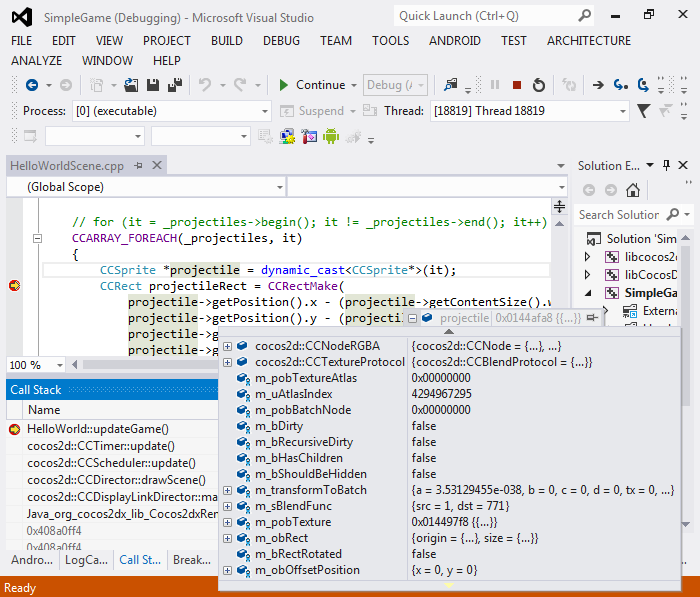Collapse the projectile data tip node

412,318
